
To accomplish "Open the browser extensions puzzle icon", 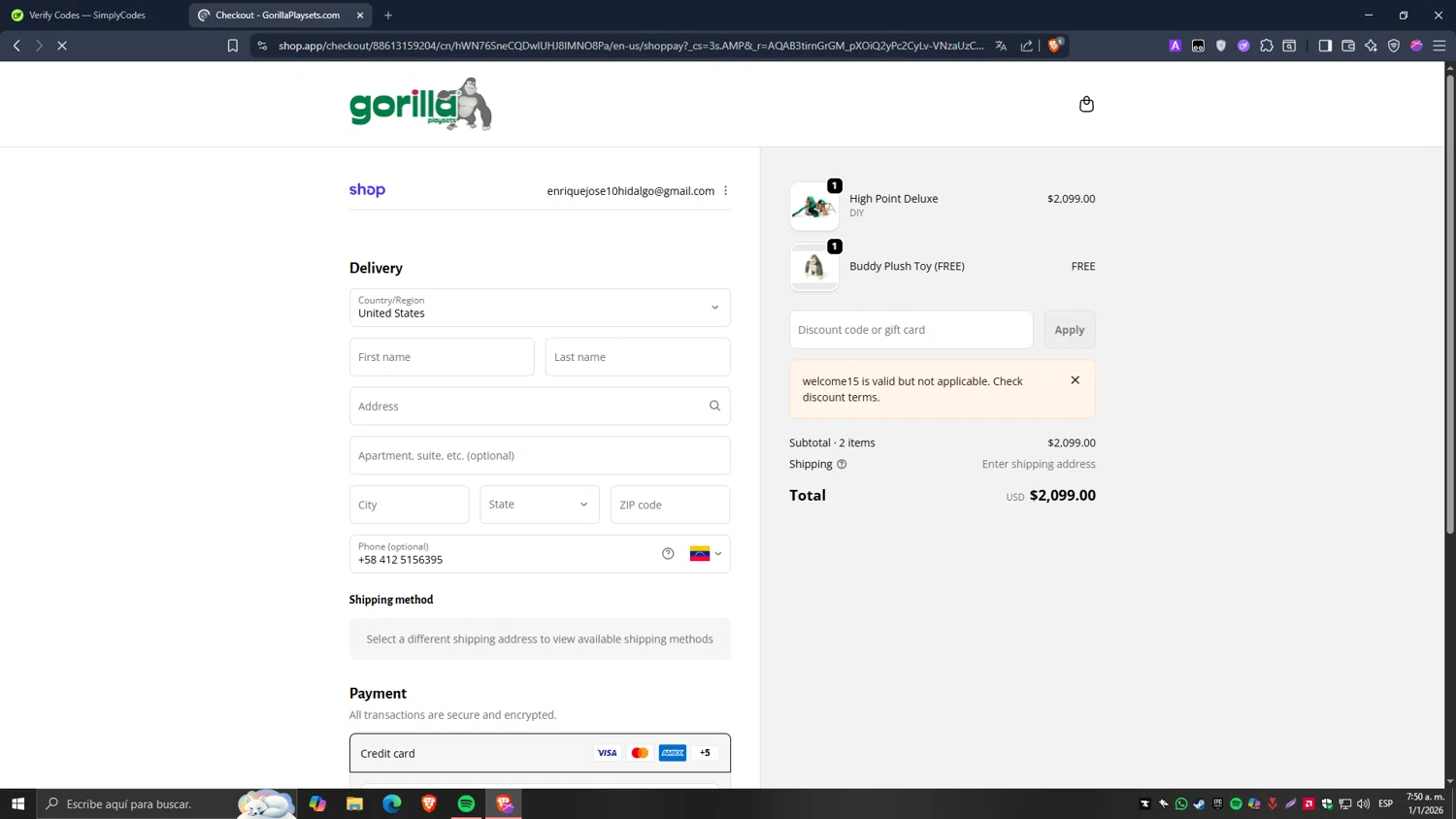I will click(1267, 46).
